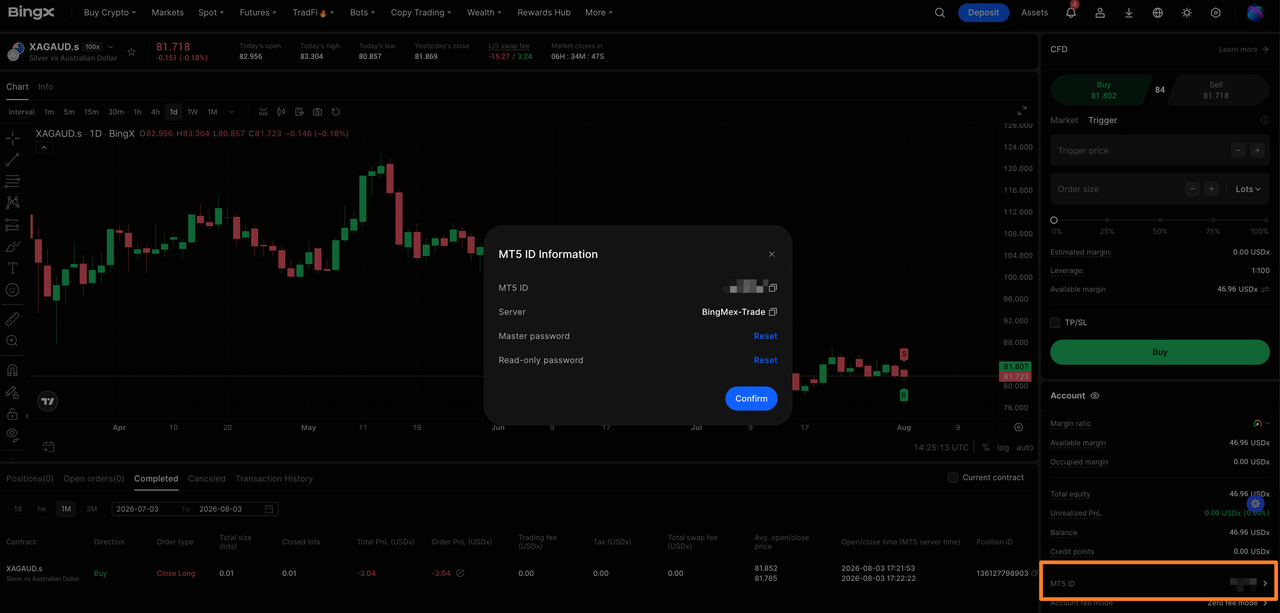The width and height of the screenshot is (1280, 613).
Task: Copy the MT5 ID in the dialog
Action: (x=773, y=288)
